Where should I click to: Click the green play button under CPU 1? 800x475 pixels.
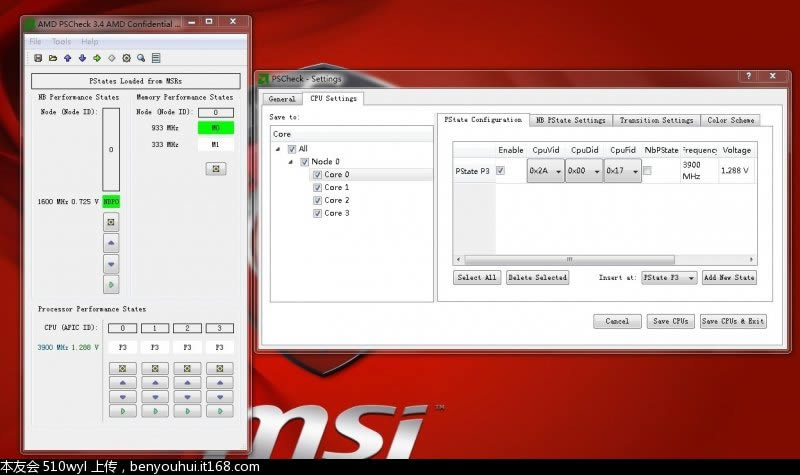[x=155, y=411]
